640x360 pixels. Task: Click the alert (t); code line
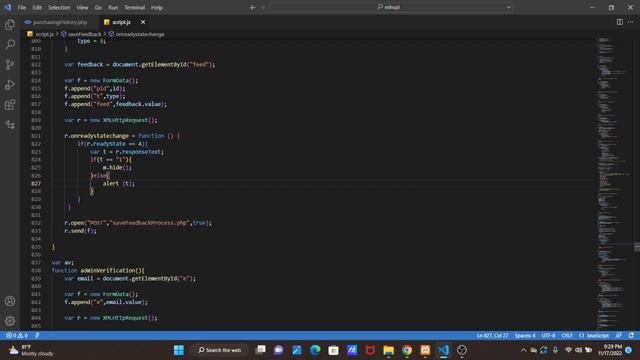pos(118,184)
